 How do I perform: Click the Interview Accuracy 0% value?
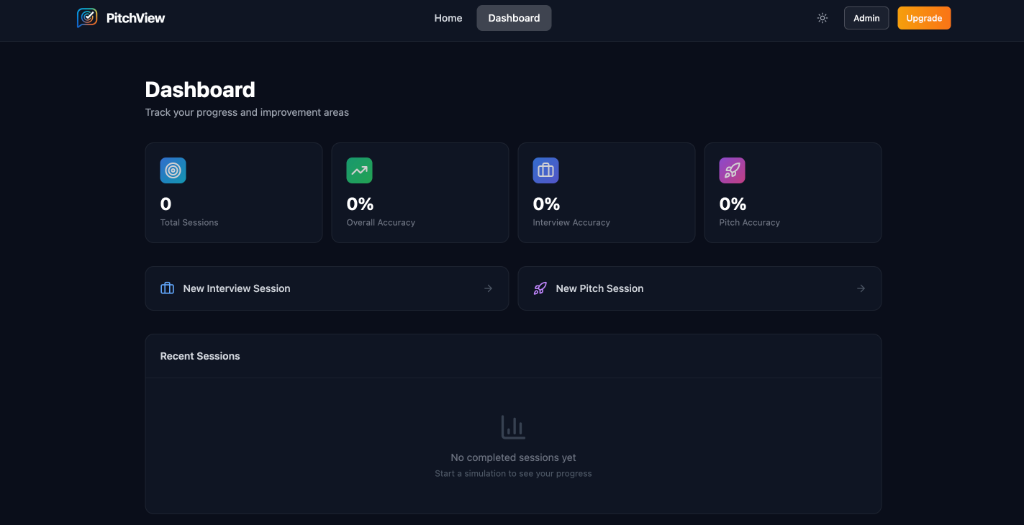click(x=547, y=204)
